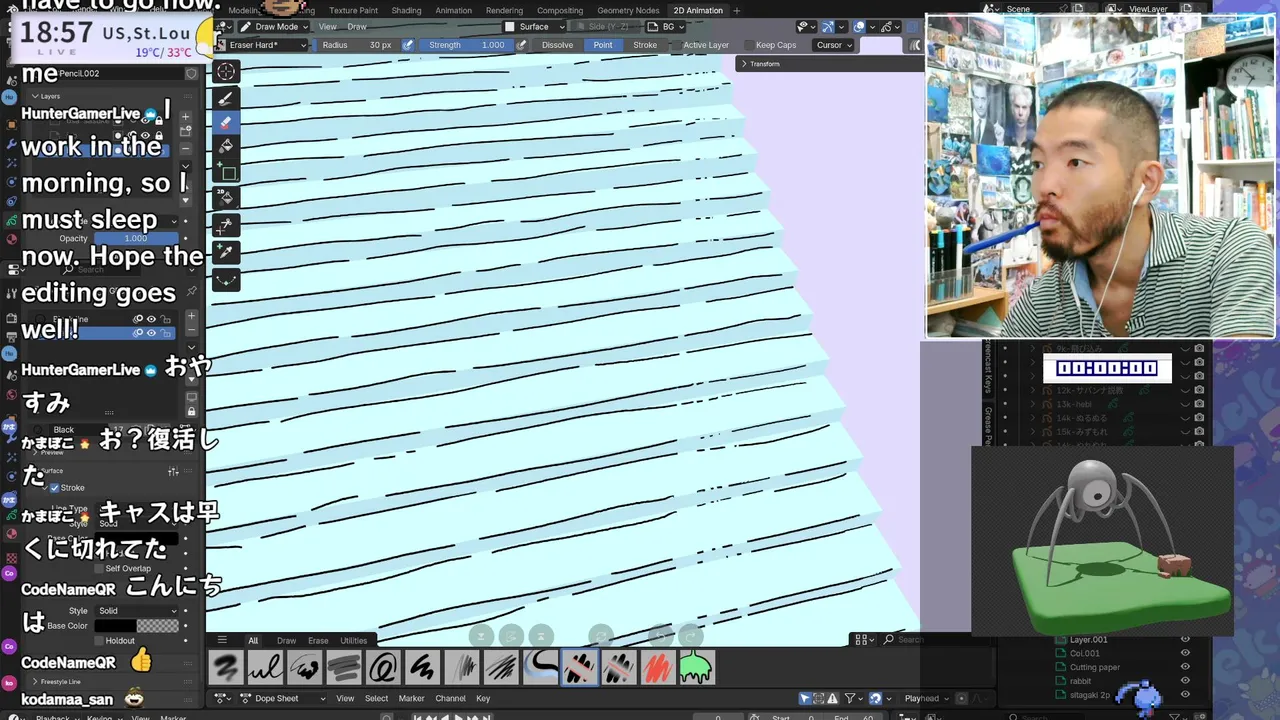Toggle viewport overlays icon
Viewport: 1280px width, 720px height.
click(x=859, y=27)
